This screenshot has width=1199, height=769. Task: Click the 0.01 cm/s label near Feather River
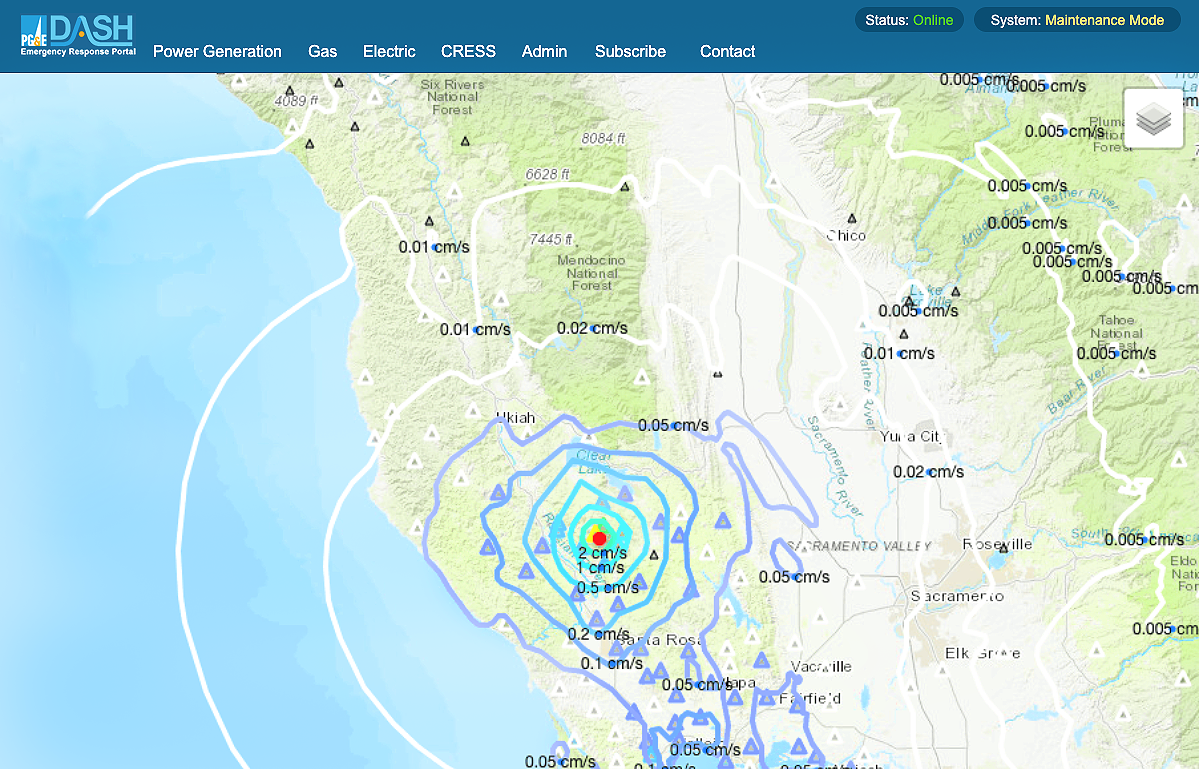(x=899, y=354)
